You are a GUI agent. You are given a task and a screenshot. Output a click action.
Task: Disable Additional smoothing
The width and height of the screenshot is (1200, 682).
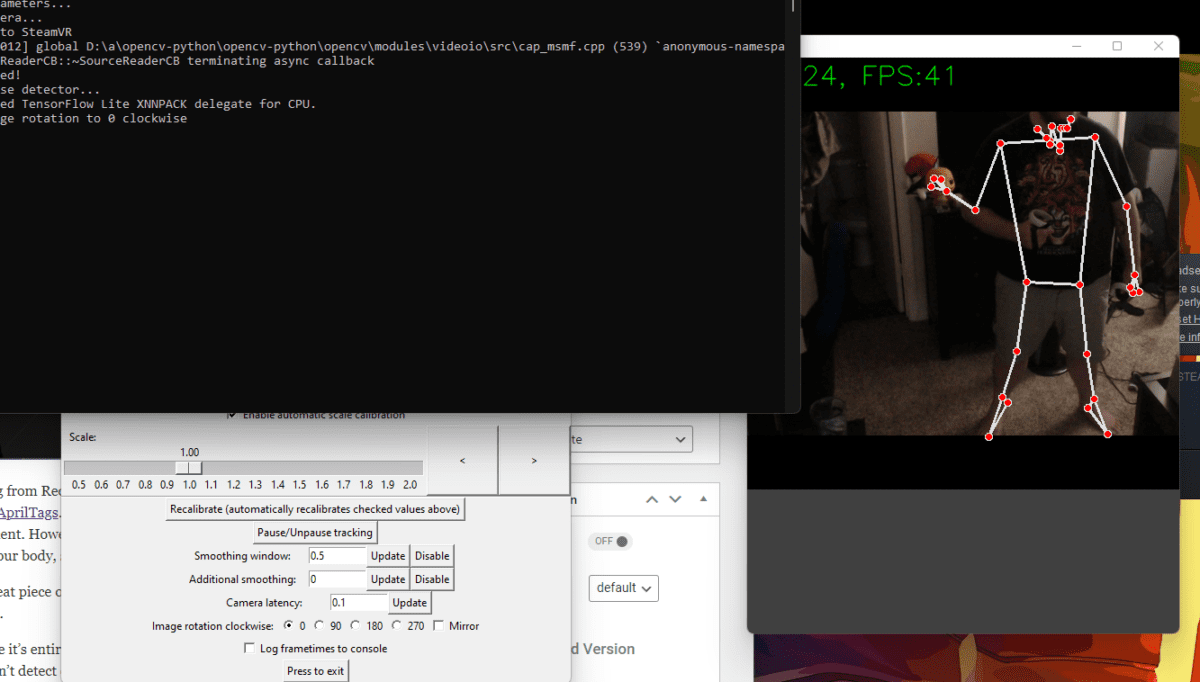tap(432, 579)
